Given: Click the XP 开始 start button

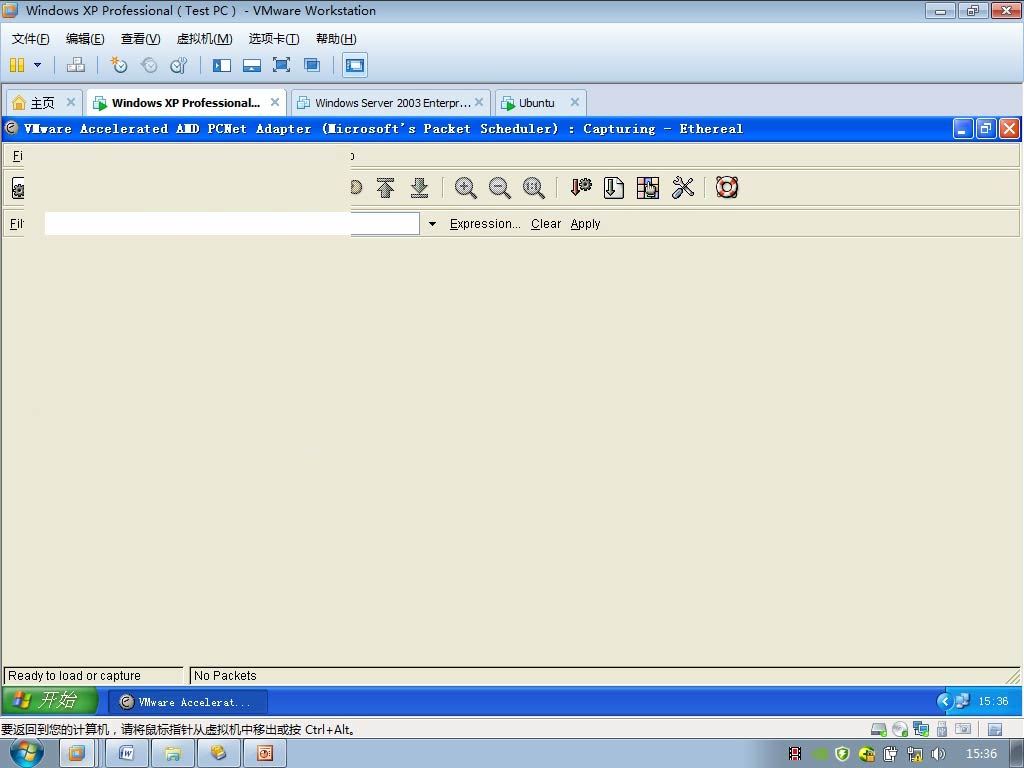Looking at the screenshot, I should 50,701.
